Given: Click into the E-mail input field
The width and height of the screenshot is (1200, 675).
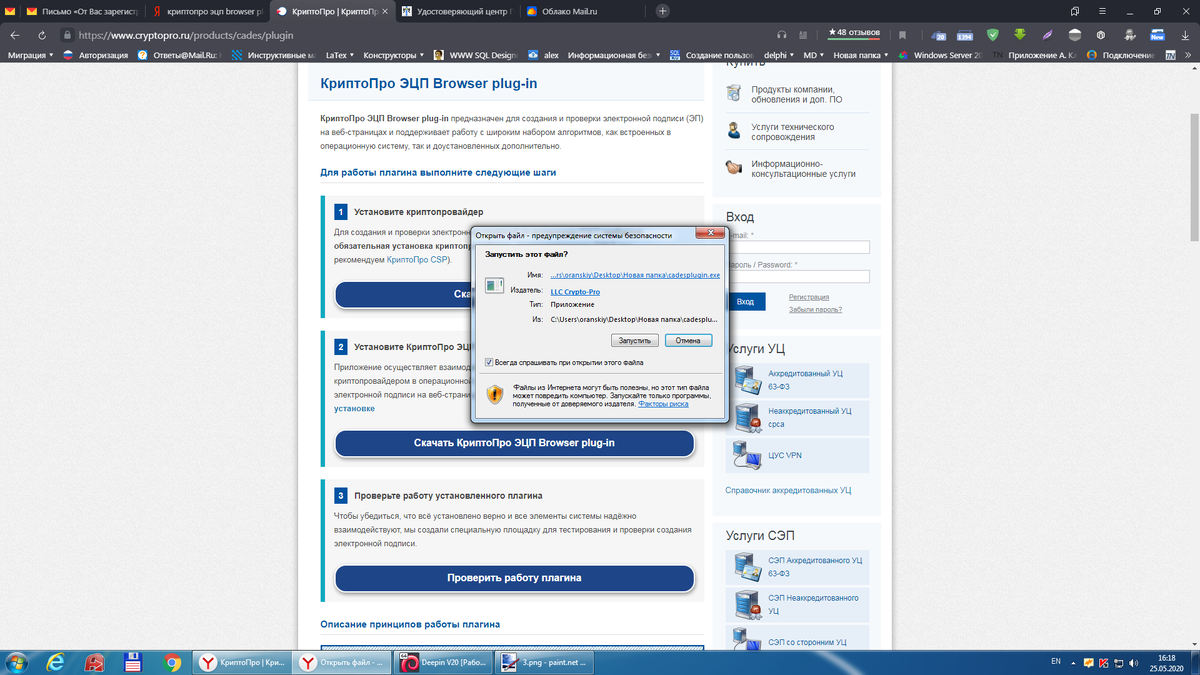Looking at the screenshot, I should tap(798, 247).
